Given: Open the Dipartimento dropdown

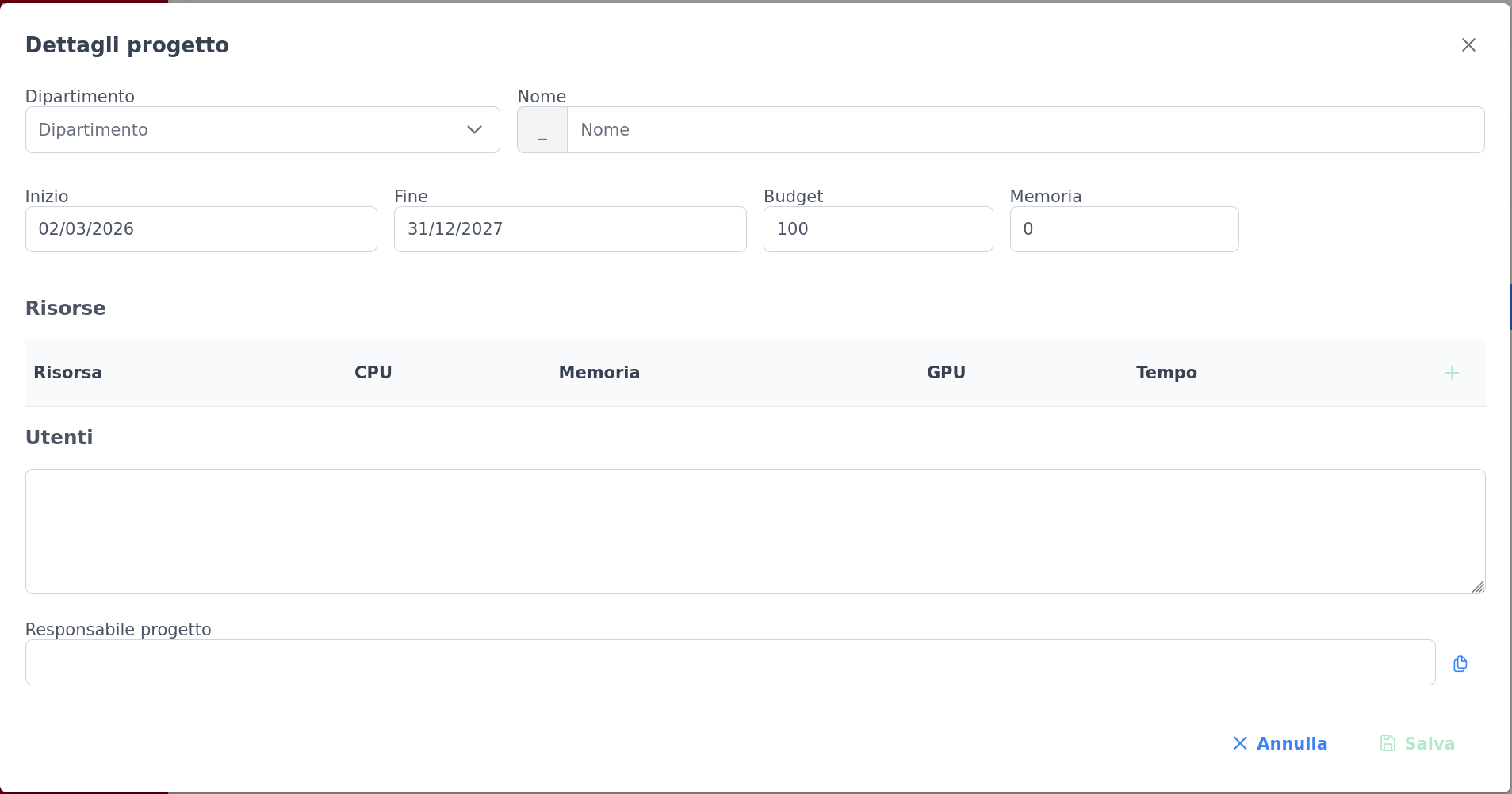Looking at the screenshot, I should coord(262,130).
